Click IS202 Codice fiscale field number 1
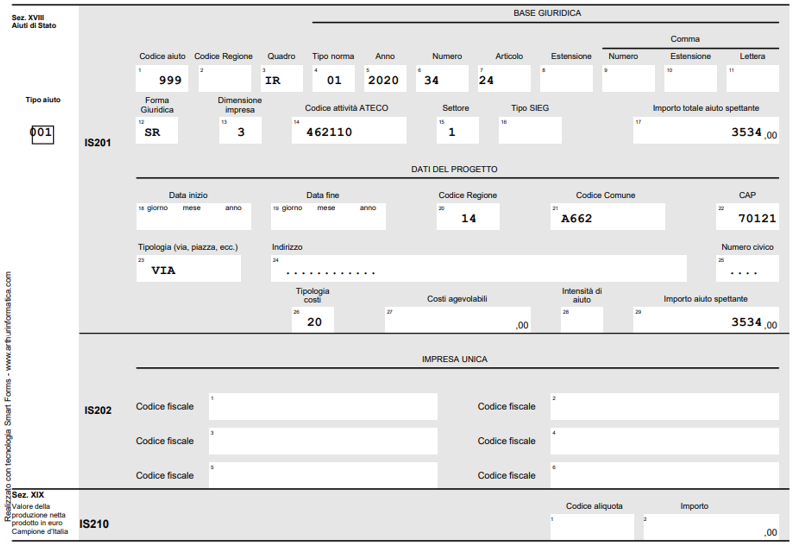Image resolution: width=793 pixels, height=548 pixels. [323, 406]
